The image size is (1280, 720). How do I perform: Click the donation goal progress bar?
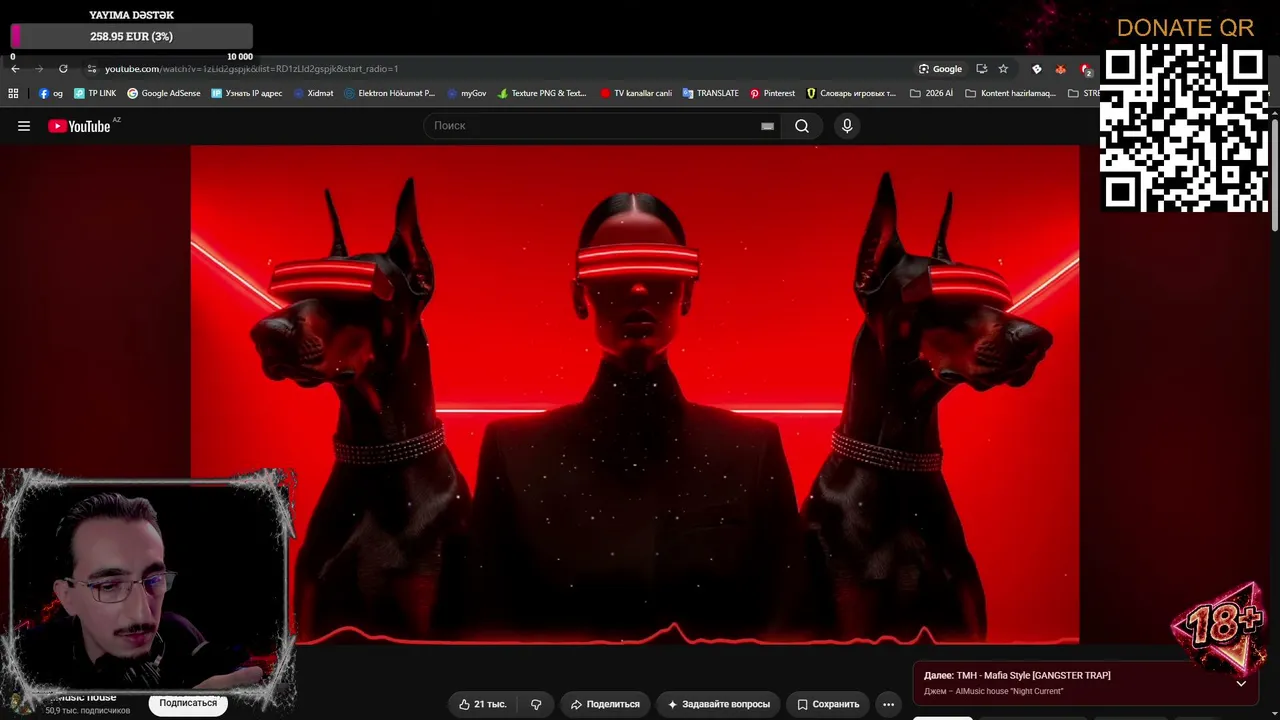(132, 37)
